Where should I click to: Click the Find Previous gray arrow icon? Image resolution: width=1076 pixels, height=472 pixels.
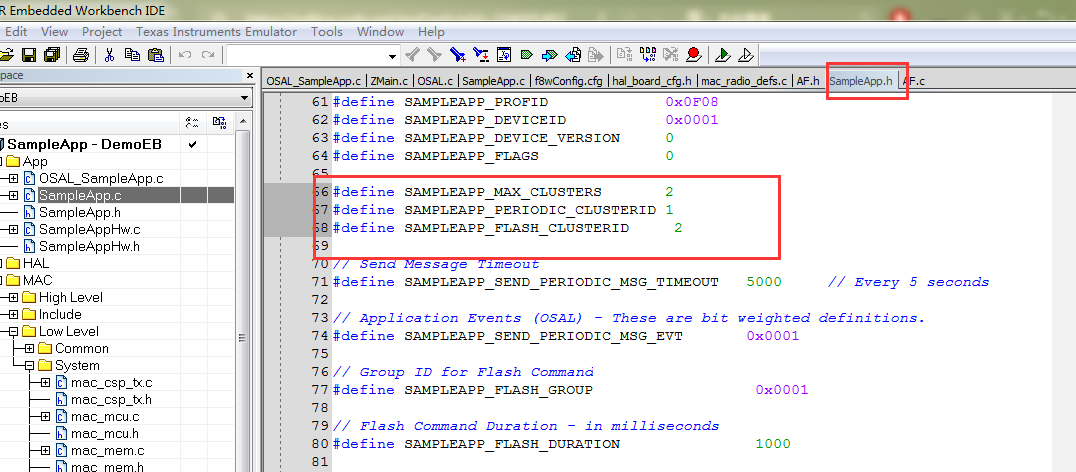click(412, 55)
